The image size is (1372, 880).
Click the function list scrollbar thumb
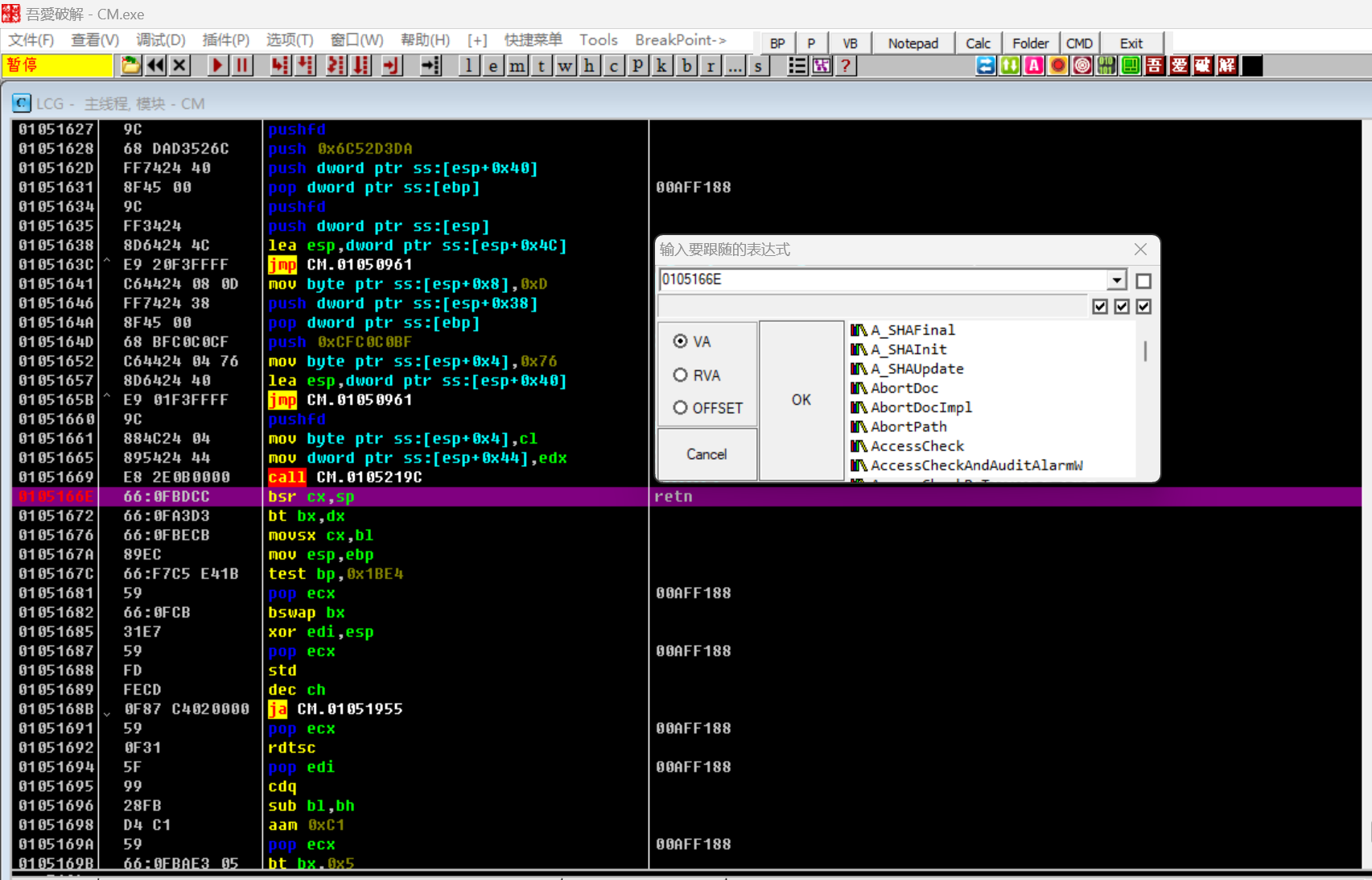coord(1144,351)
